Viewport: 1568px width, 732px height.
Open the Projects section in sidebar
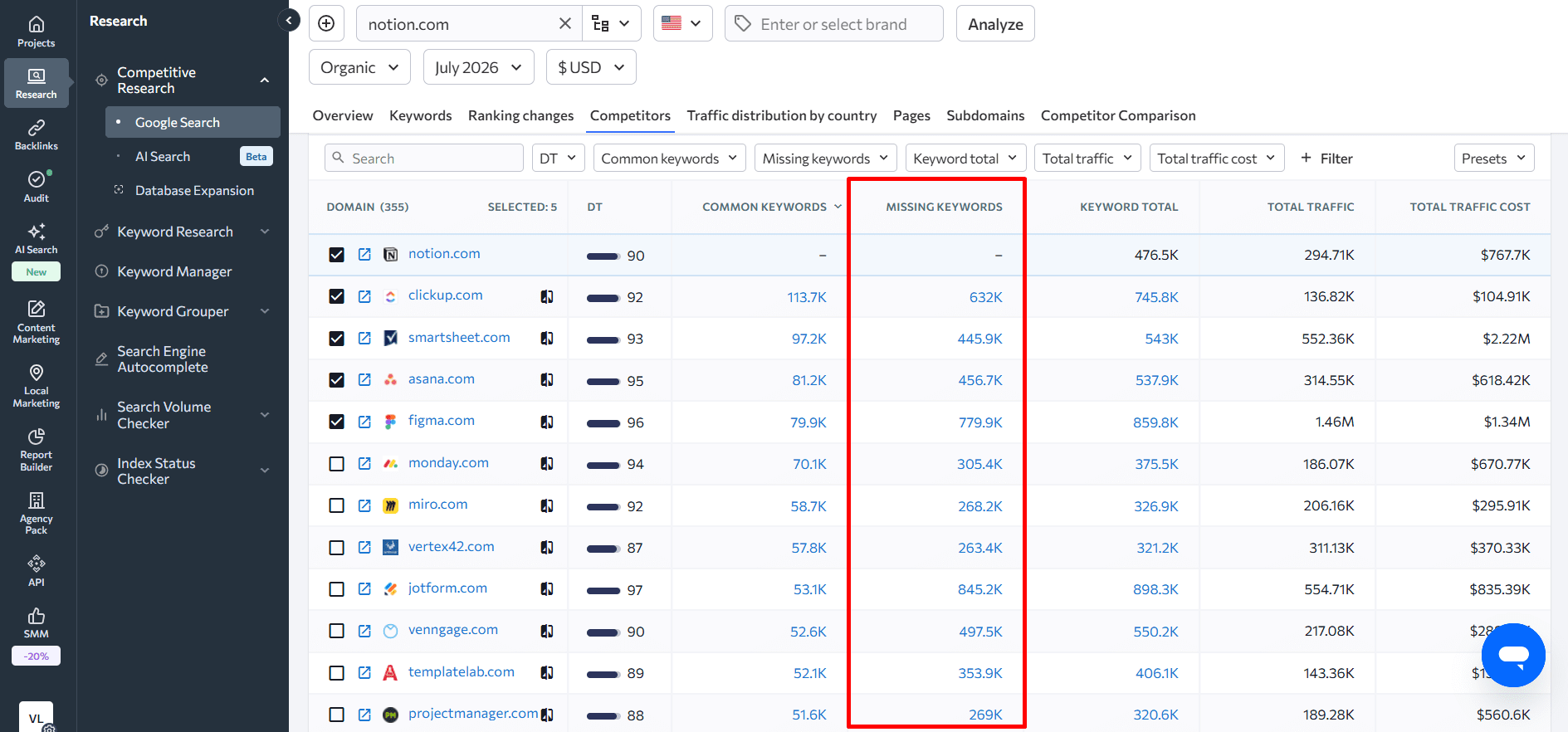36,32
